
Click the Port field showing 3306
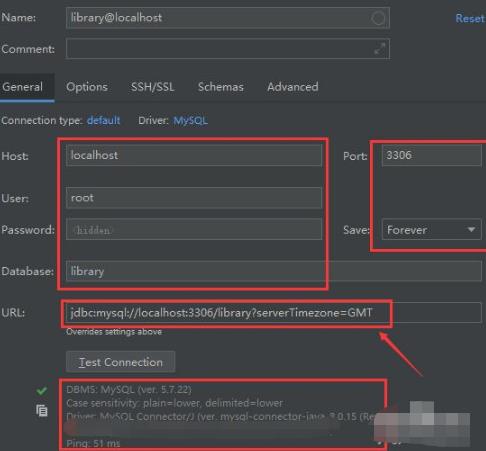(x=432, y=155)
